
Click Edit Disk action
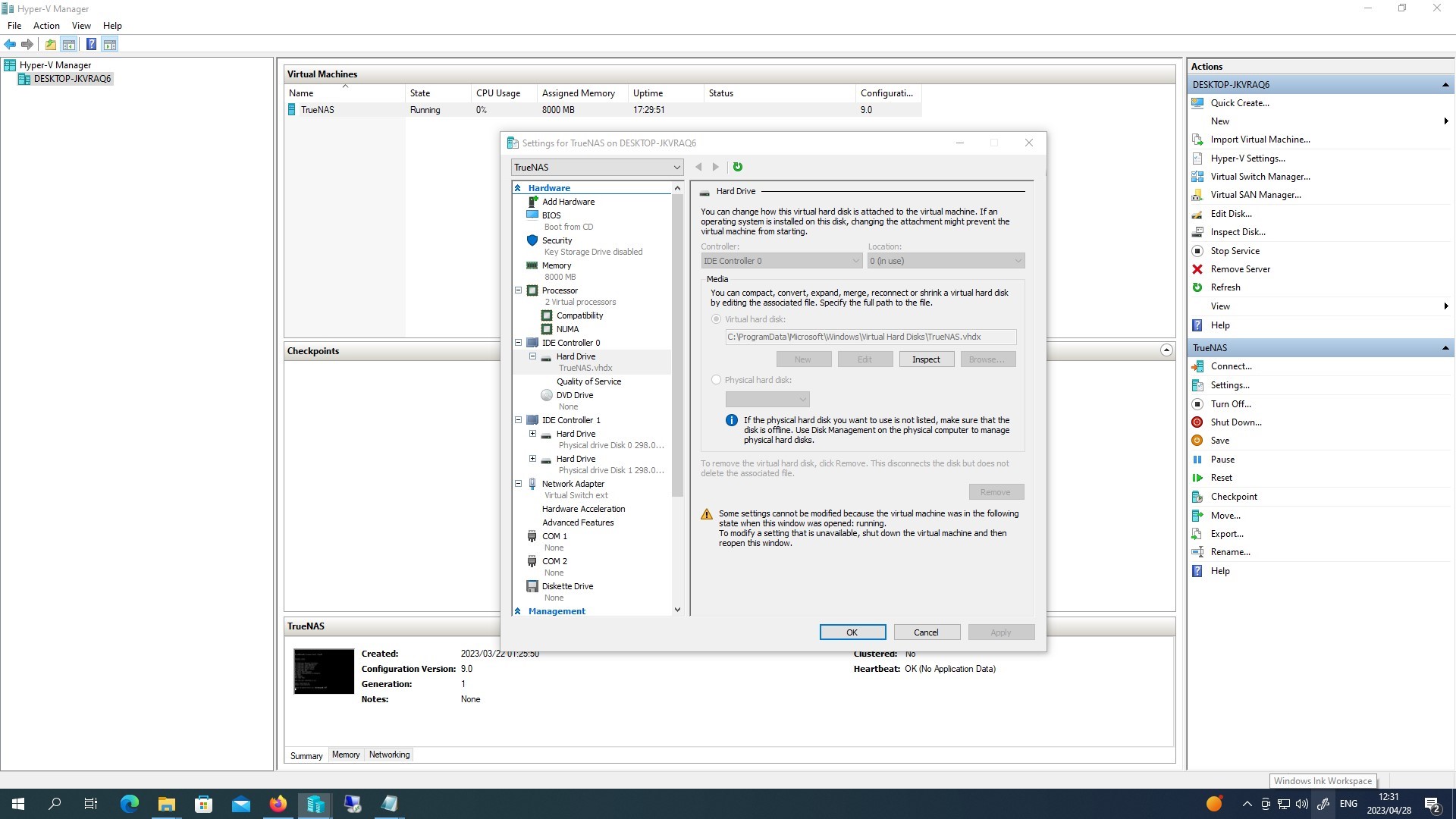click(1231, 214)
